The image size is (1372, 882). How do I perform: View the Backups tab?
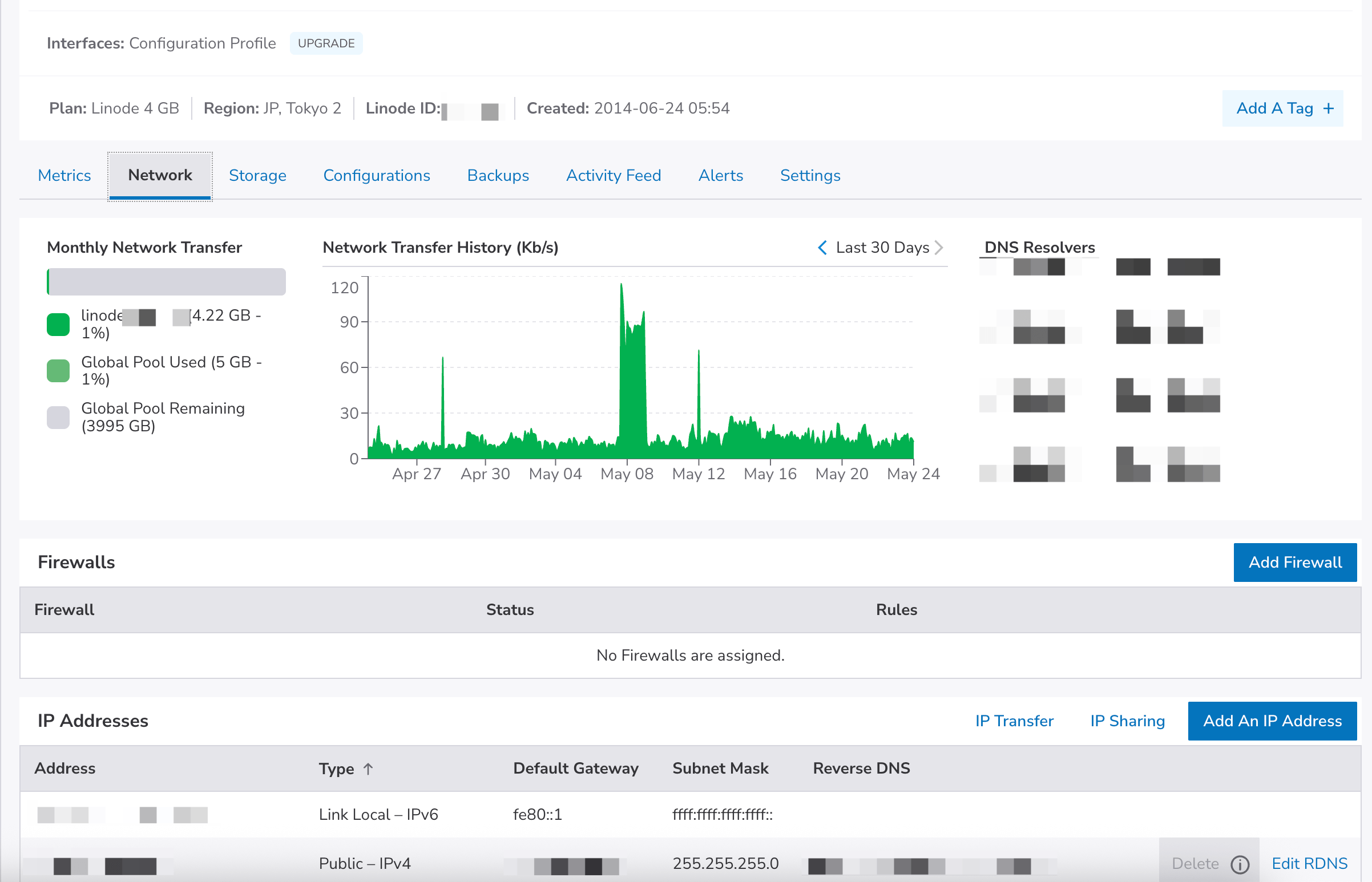pyautogui.click(x=498, y=175)
